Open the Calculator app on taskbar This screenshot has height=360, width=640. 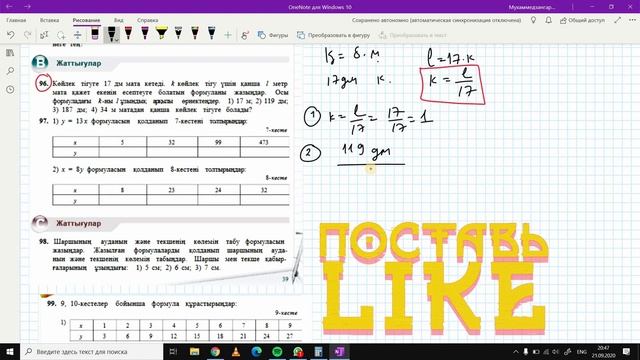point(318,351)
